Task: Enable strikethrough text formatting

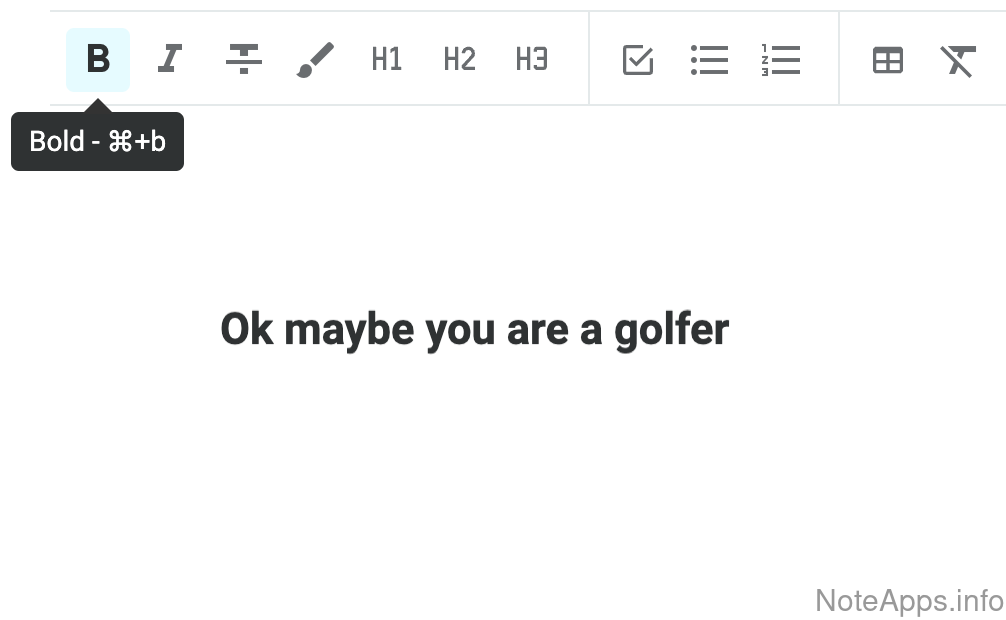Action: coord(243,60)
